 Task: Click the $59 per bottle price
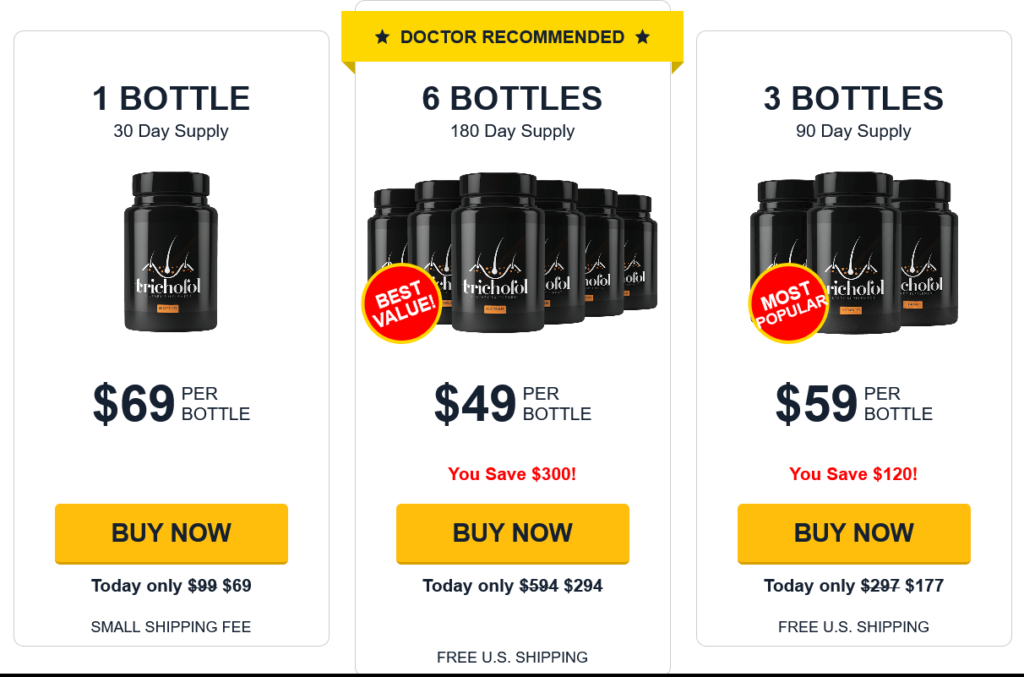click(x=854, y=403)
